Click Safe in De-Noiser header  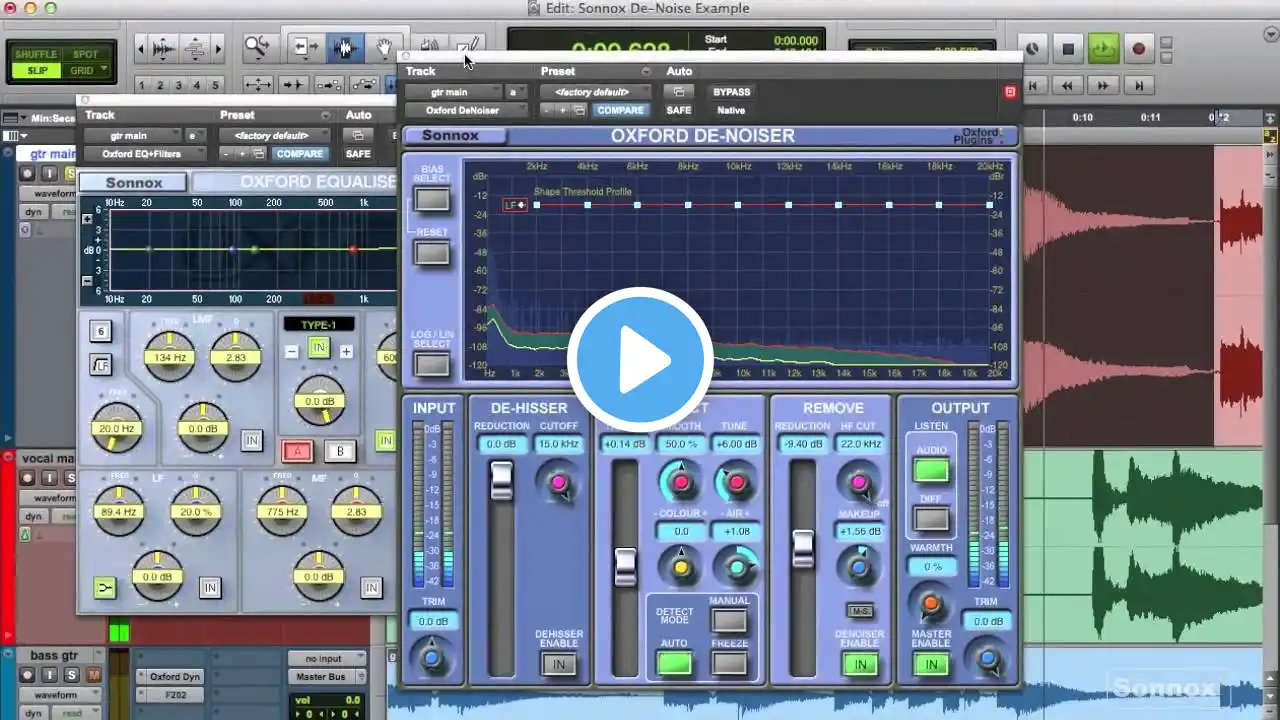coord(679,110)
